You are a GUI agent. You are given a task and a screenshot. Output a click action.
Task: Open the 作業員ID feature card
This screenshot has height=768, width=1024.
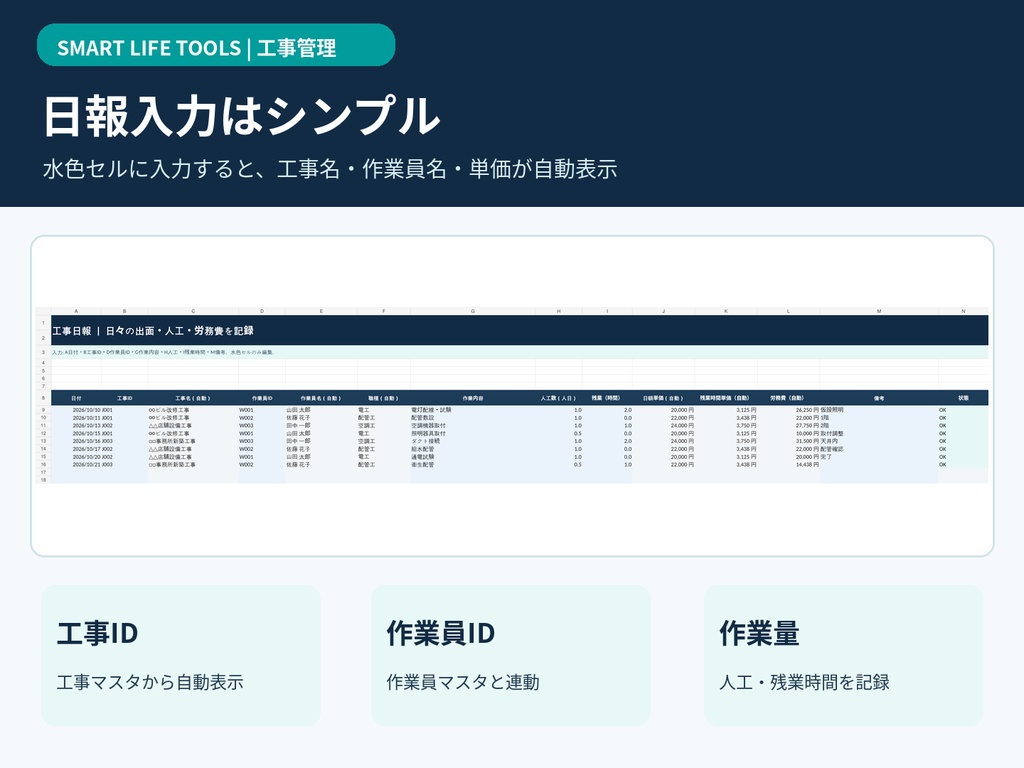click(511, 655)
